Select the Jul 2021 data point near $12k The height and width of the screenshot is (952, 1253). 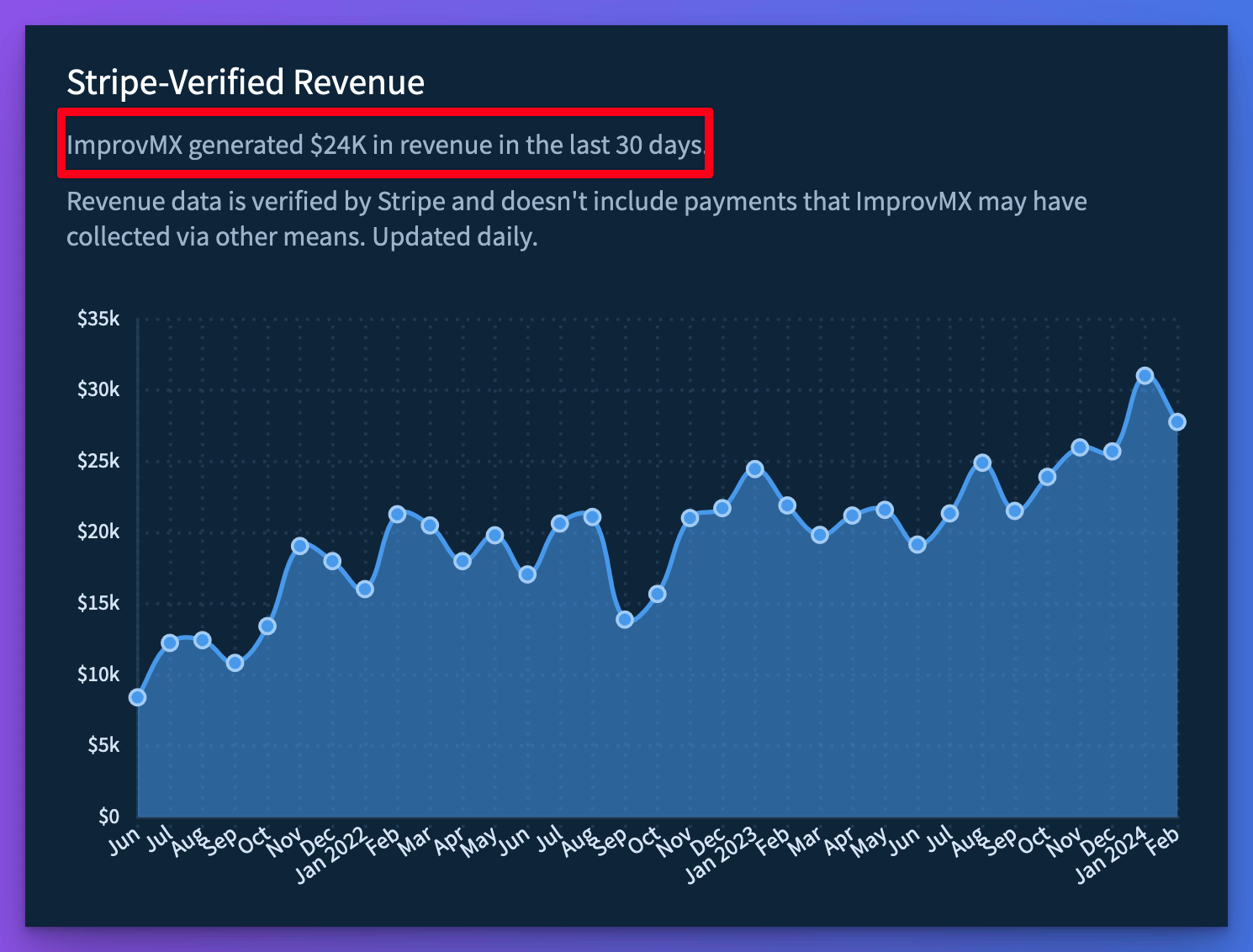point(170,643)
